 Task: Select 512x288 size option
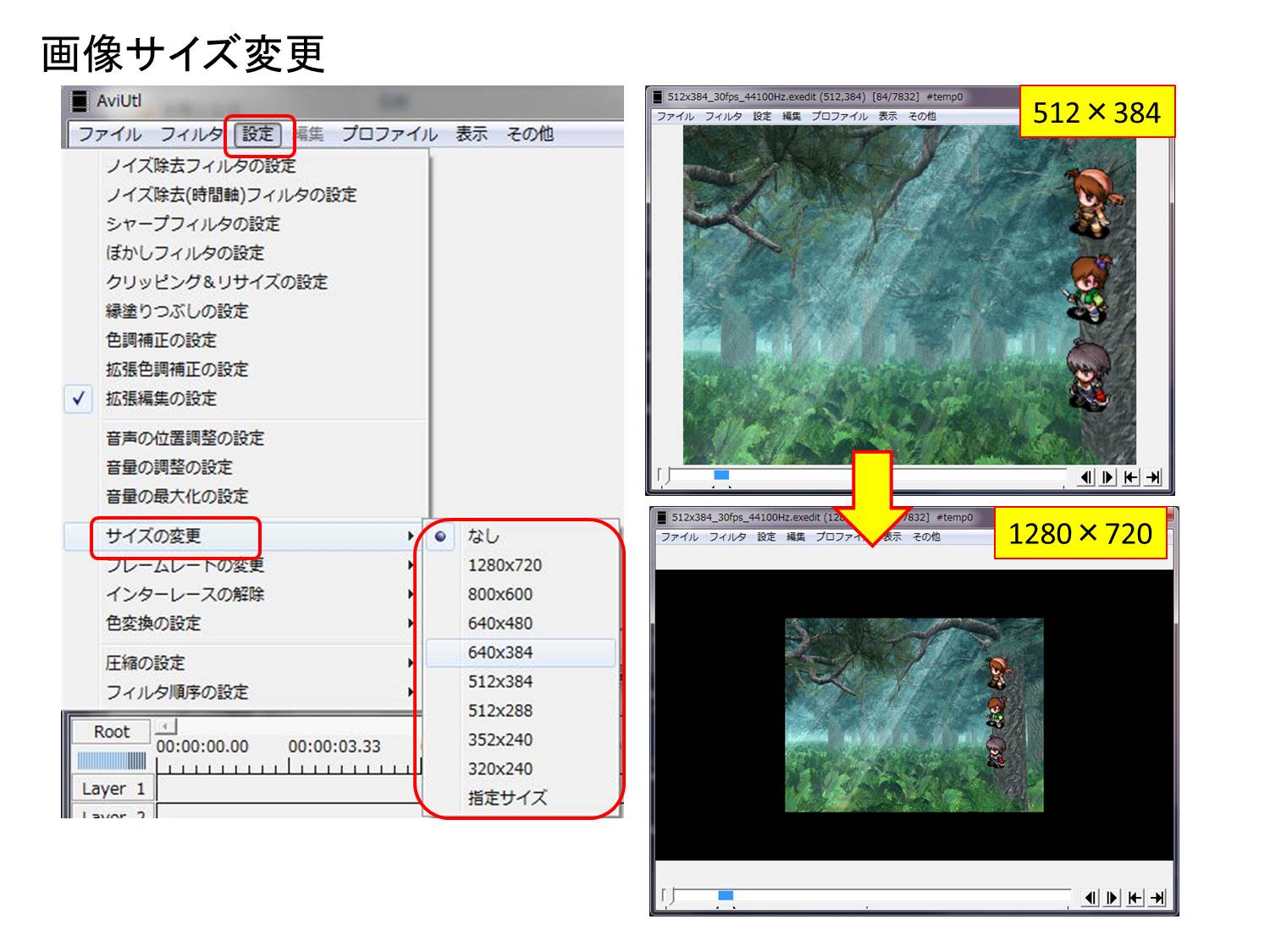pos(500,710)
